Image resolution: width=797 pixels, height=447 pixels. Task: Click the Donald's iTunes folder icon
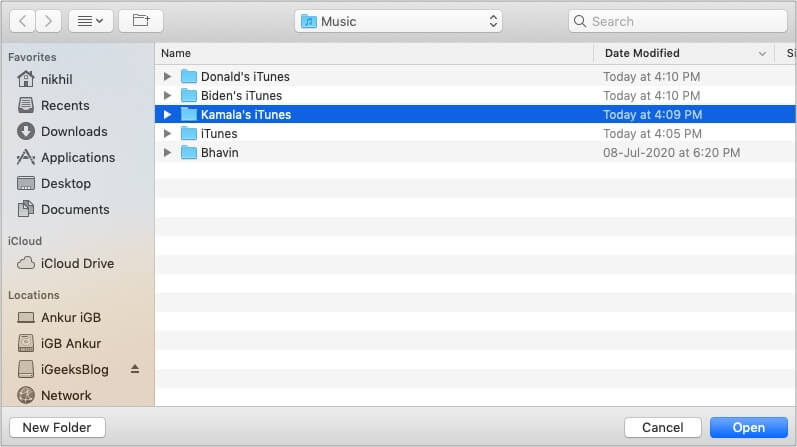tap(189, 76)
